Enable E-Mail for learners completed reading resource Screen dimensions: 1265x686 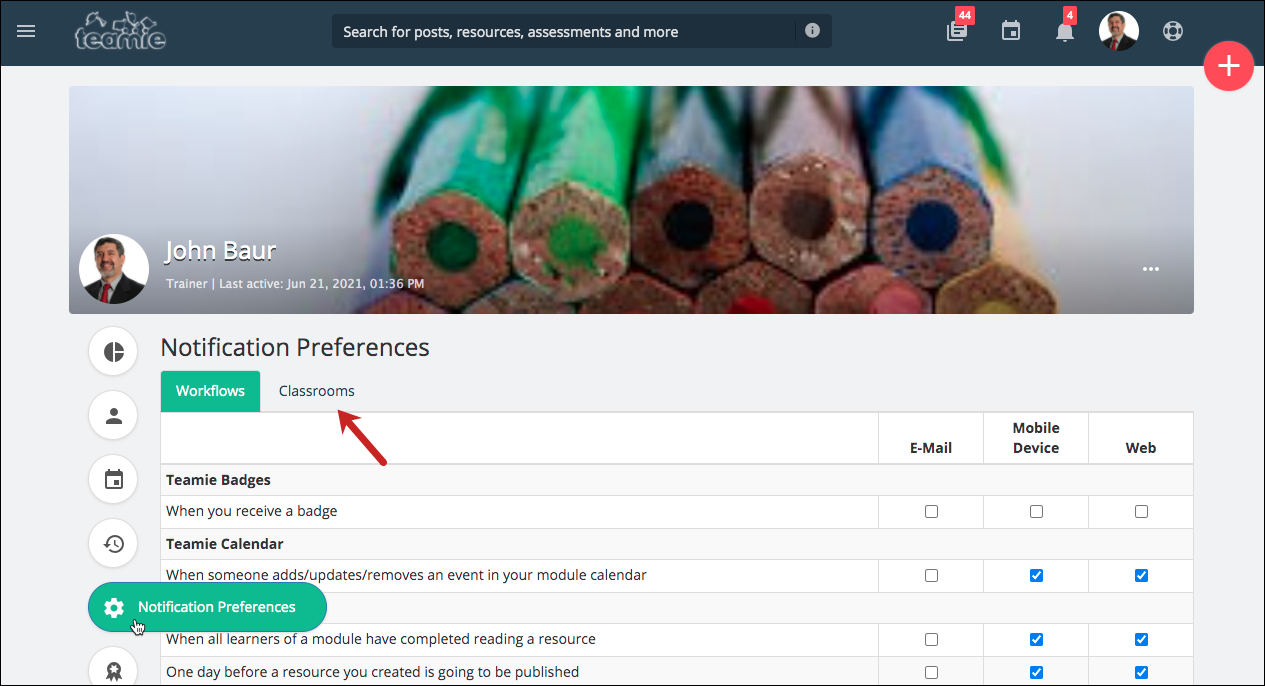931,639
